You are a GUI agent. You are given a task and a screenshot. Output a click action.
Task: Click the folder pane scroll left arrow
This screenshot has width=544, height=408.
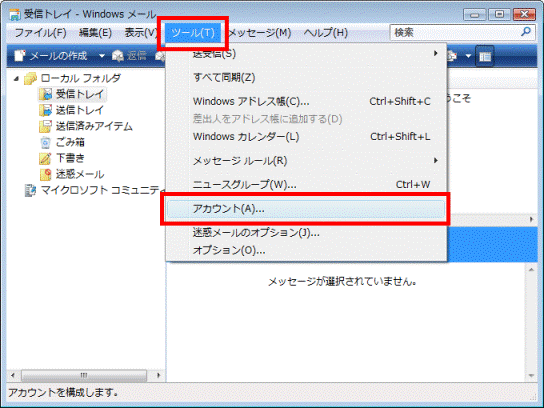tap(13, 375)
